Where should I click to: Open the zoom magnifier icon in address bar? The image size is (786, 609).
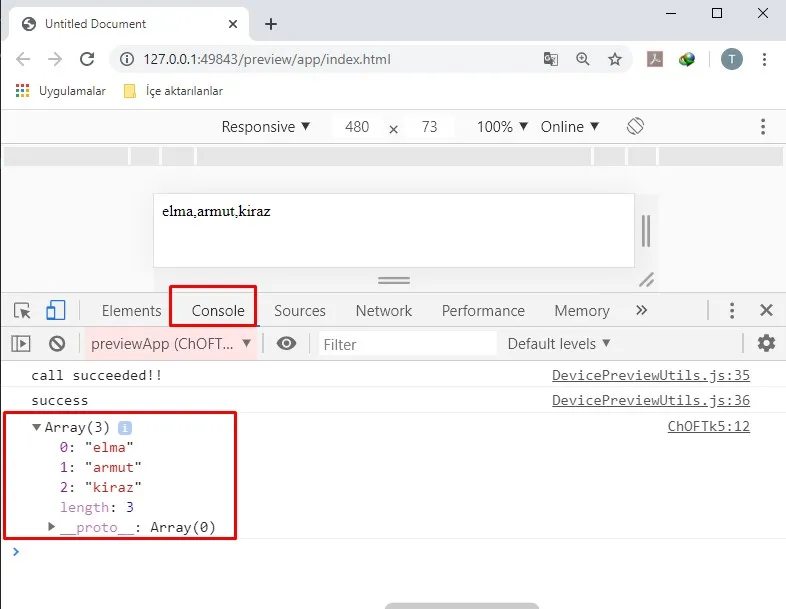tap(582, 59)
